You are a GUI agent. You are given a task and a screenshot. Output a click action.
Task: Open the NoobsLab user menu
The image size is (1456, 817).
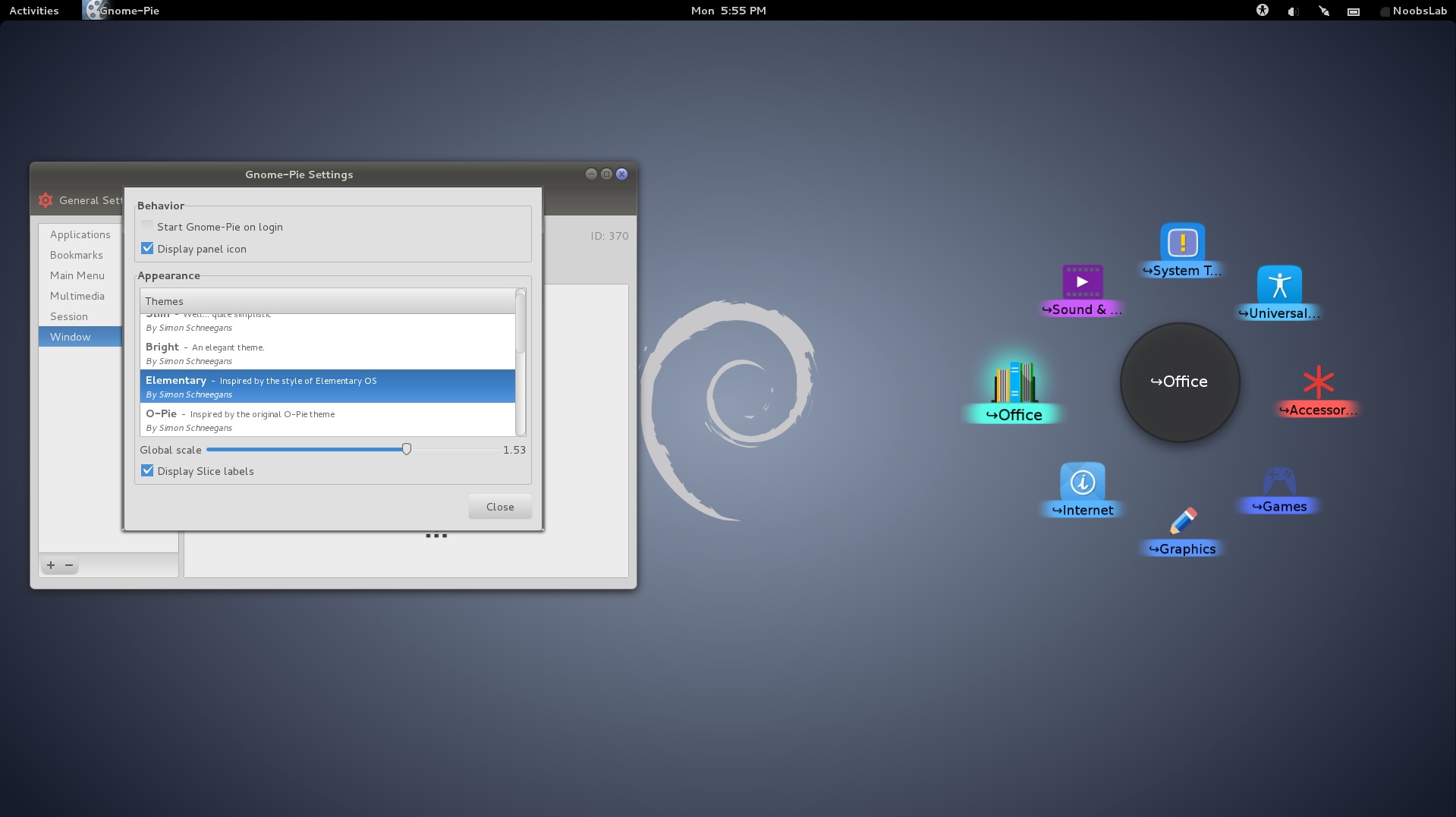1413,11
